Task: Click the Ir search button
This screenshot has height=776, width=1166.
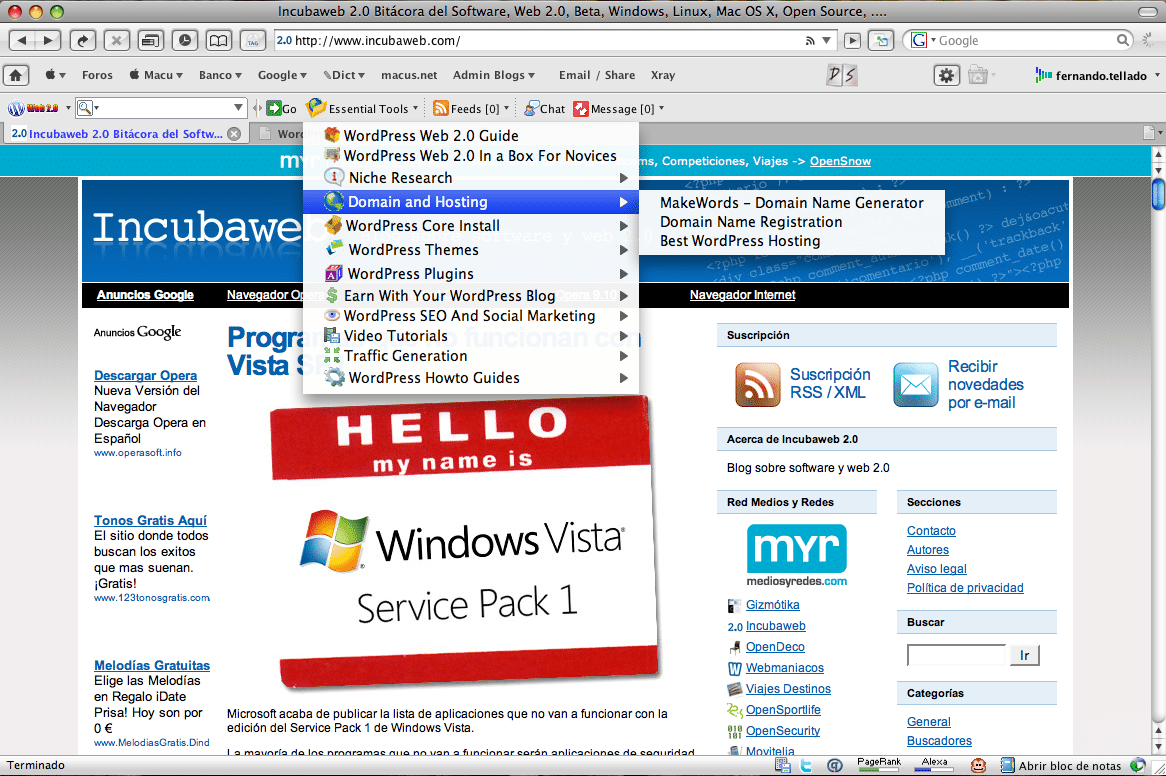Action: pyautogui.click(x=1025, y=655)
